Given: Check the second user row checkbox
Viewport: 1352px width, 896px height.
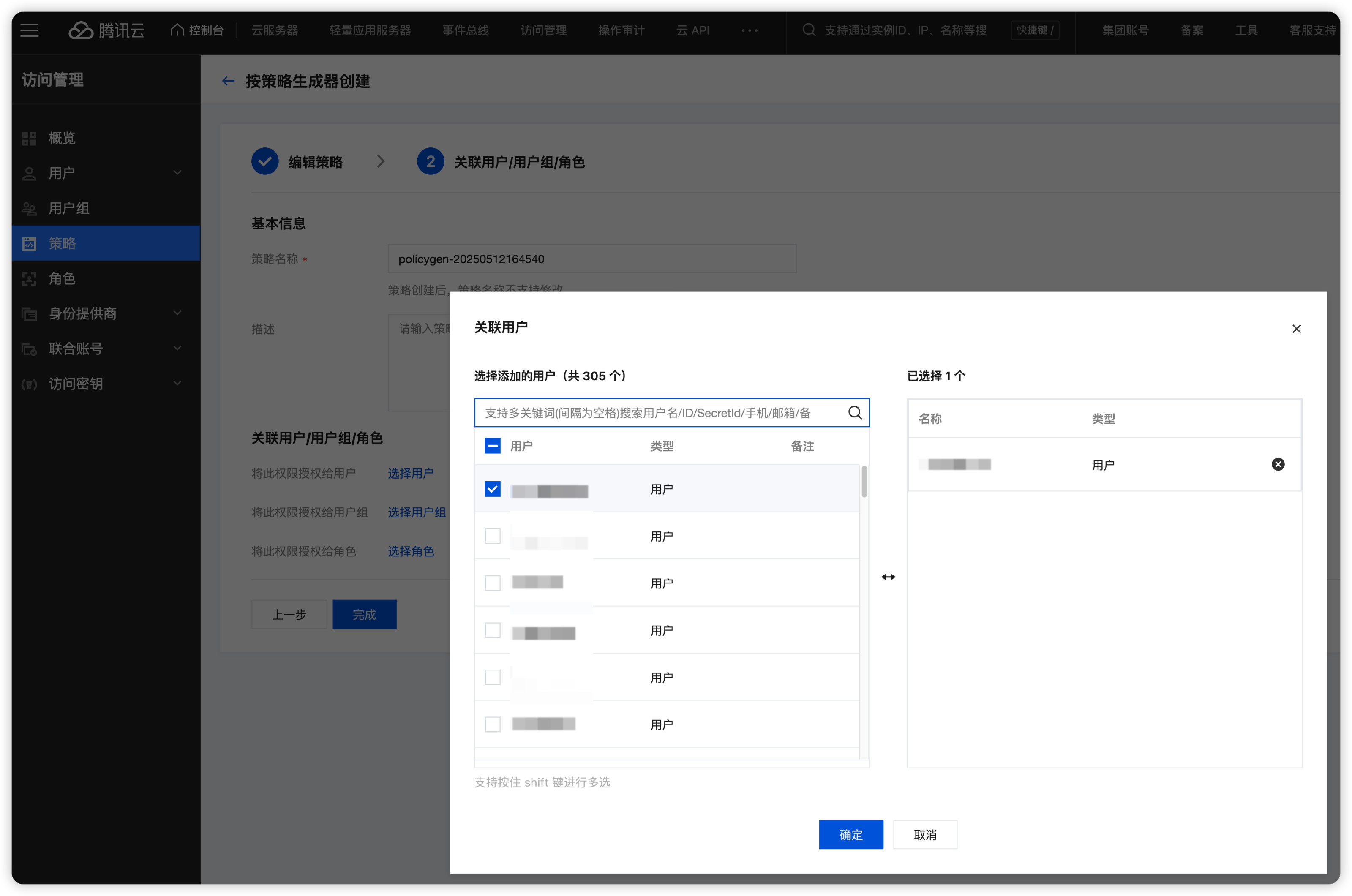Looking at the screenshot, I should click(x=493, y=536).
